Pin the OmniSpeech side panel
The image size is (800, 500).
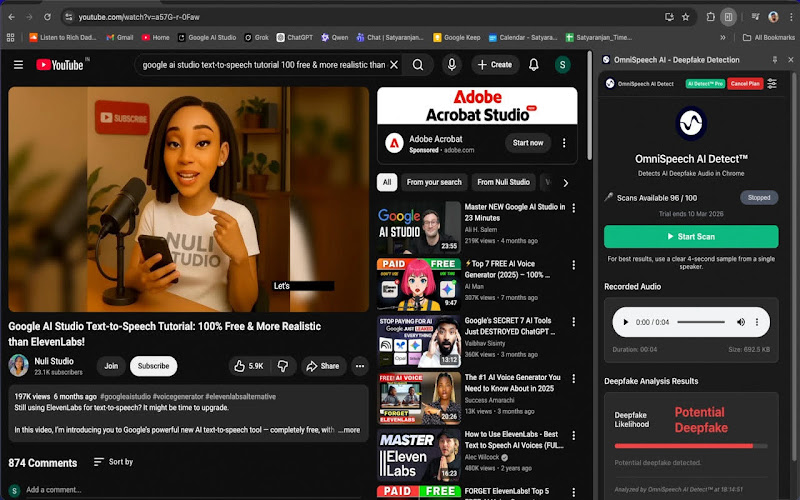(775, 60)
